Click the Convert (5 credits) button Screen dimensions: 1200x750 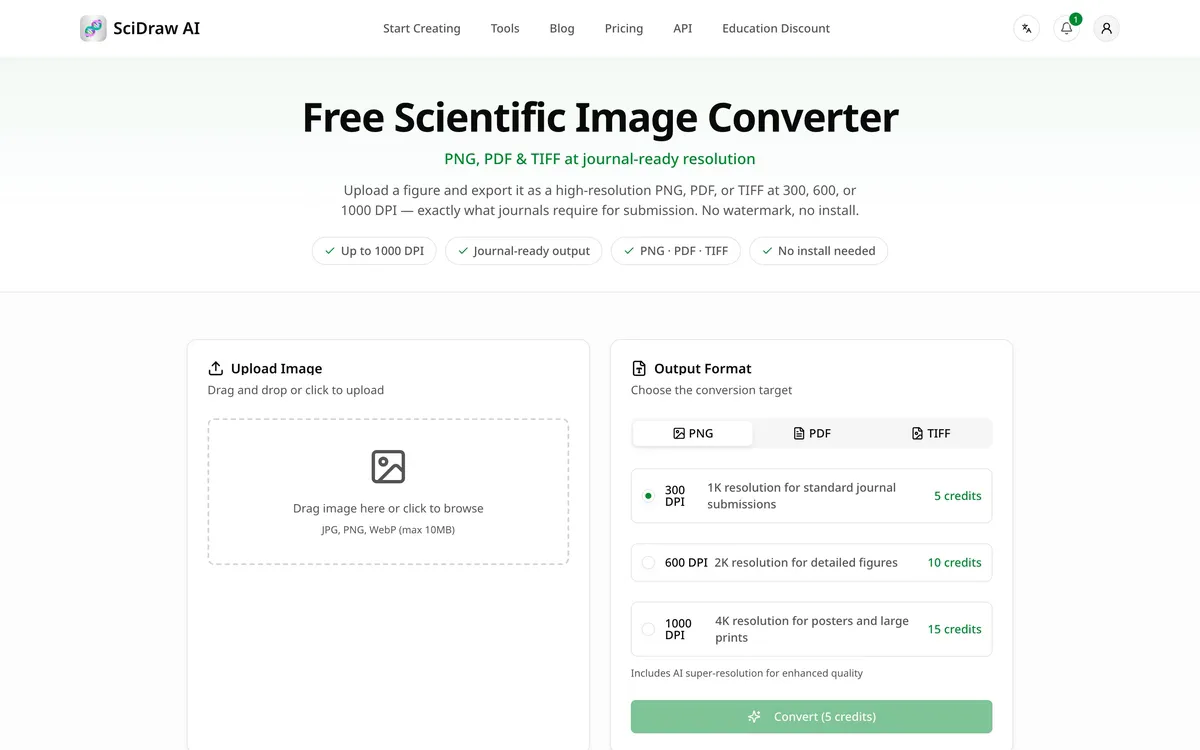[x=811, y=717]
